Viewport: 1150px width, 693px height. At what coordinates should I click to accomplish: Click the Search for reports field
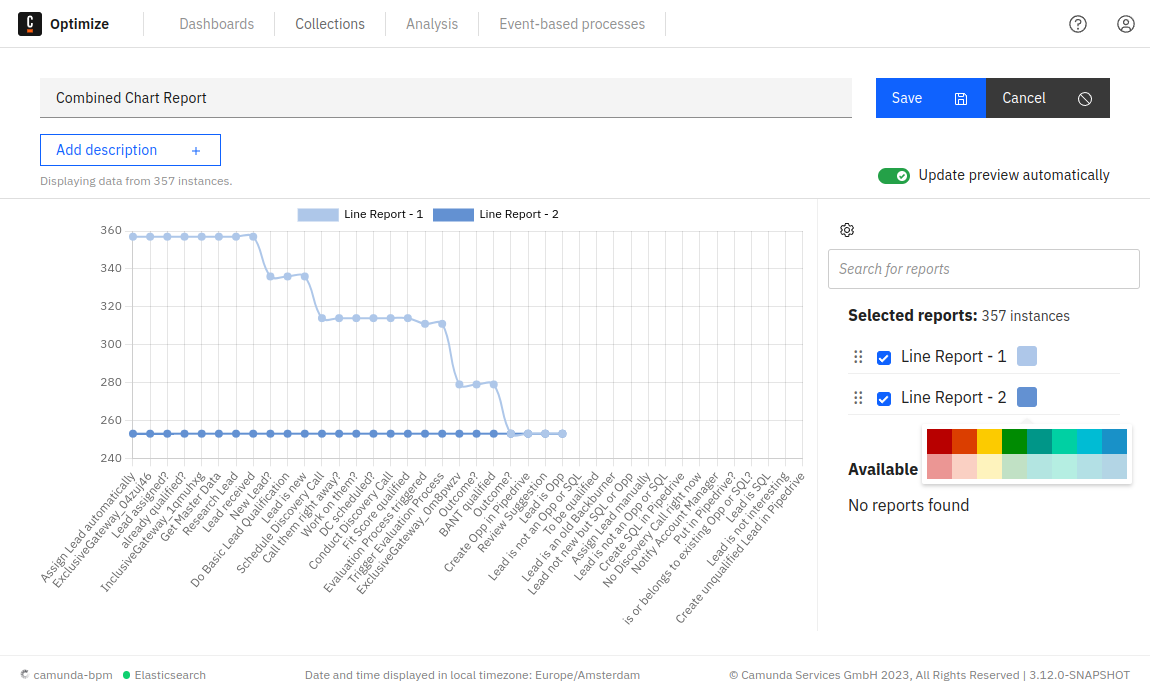tap(983, 268)
